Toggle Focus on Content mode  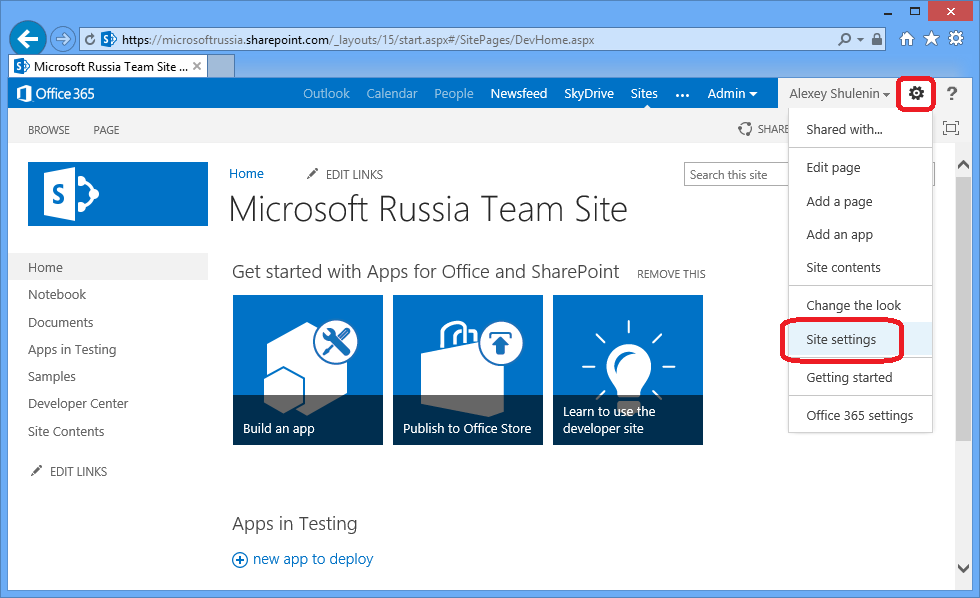(950, 128)
